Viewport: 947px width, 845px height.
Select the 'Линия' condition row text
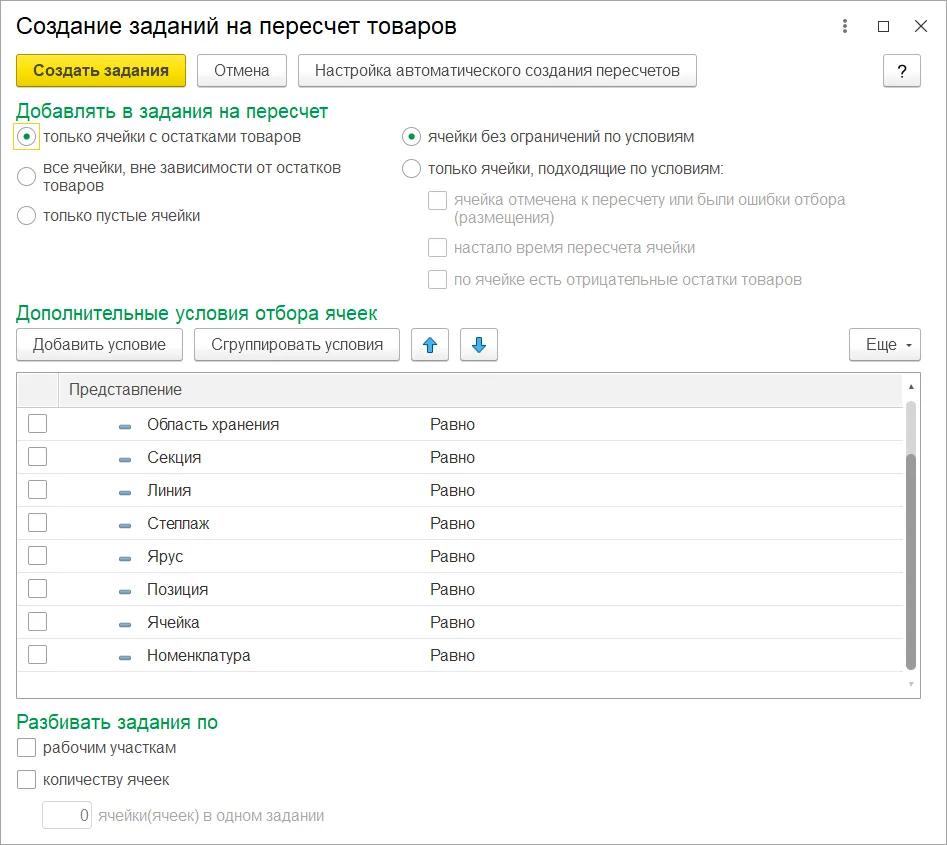[x=169, y=490]
